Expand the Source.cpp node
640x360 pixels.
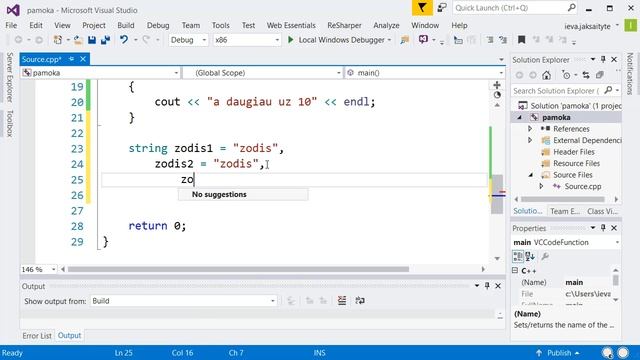(x=541, y=186)
